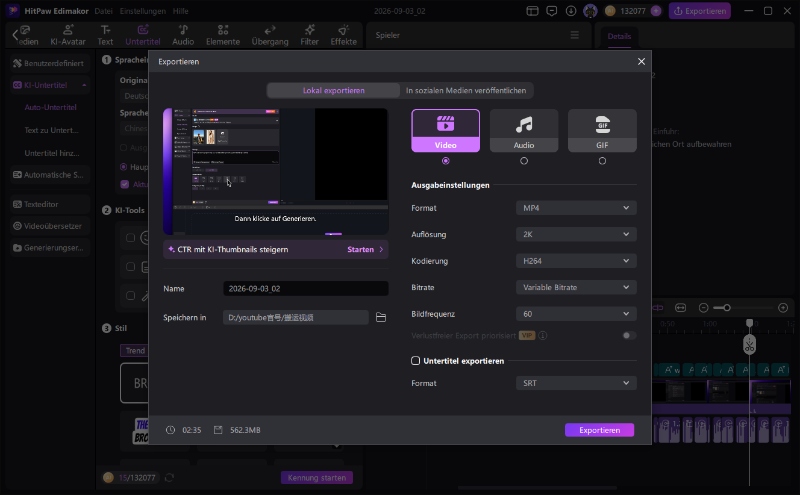Click Starten for KI-Thumbnails
The image size is (800, 495).
click(x=364, y=250)
